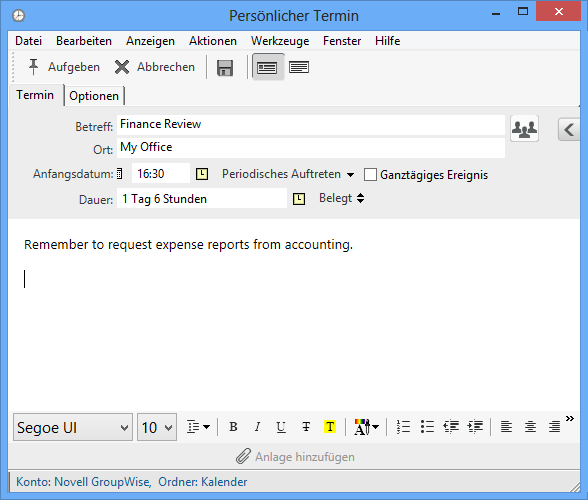Insert a numbered list

click(x=403, y=427)
